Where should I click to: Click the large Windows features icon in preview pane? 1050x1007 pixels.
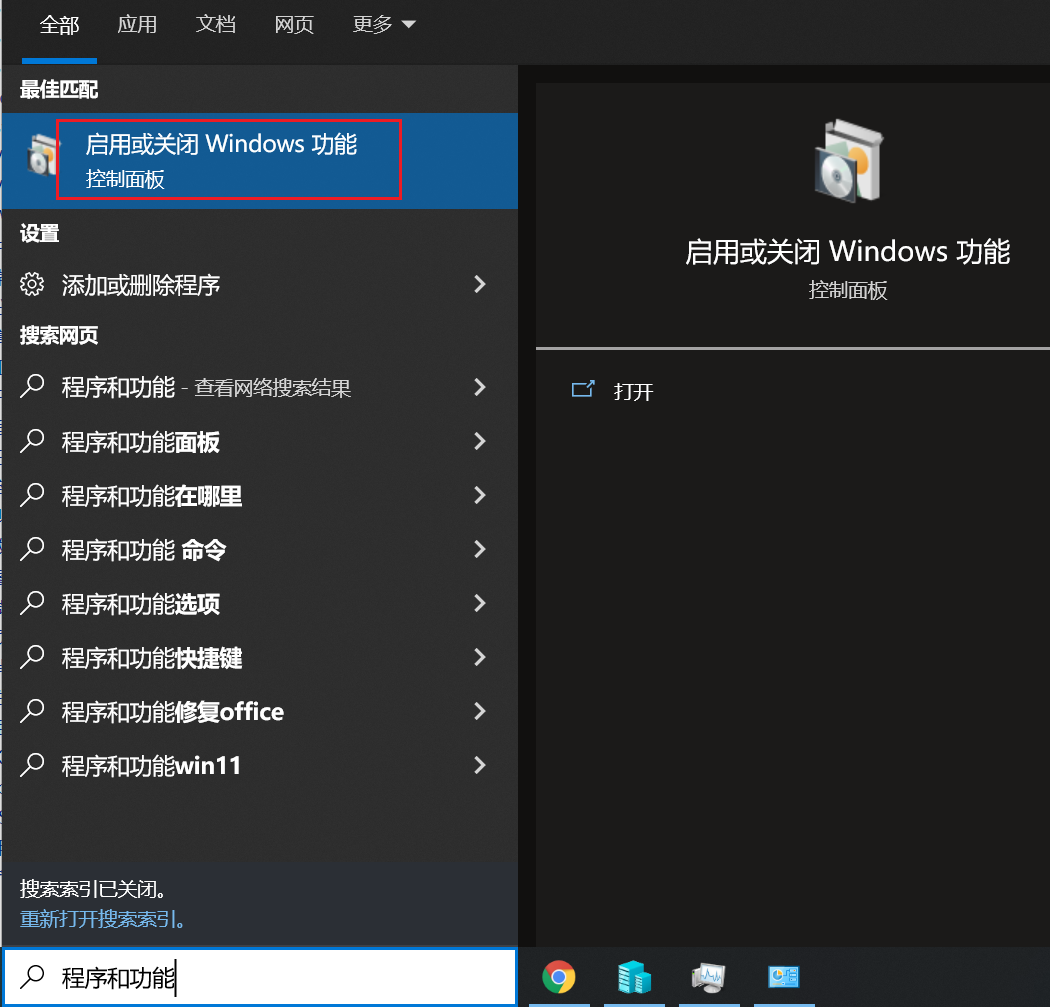[848, 161]
